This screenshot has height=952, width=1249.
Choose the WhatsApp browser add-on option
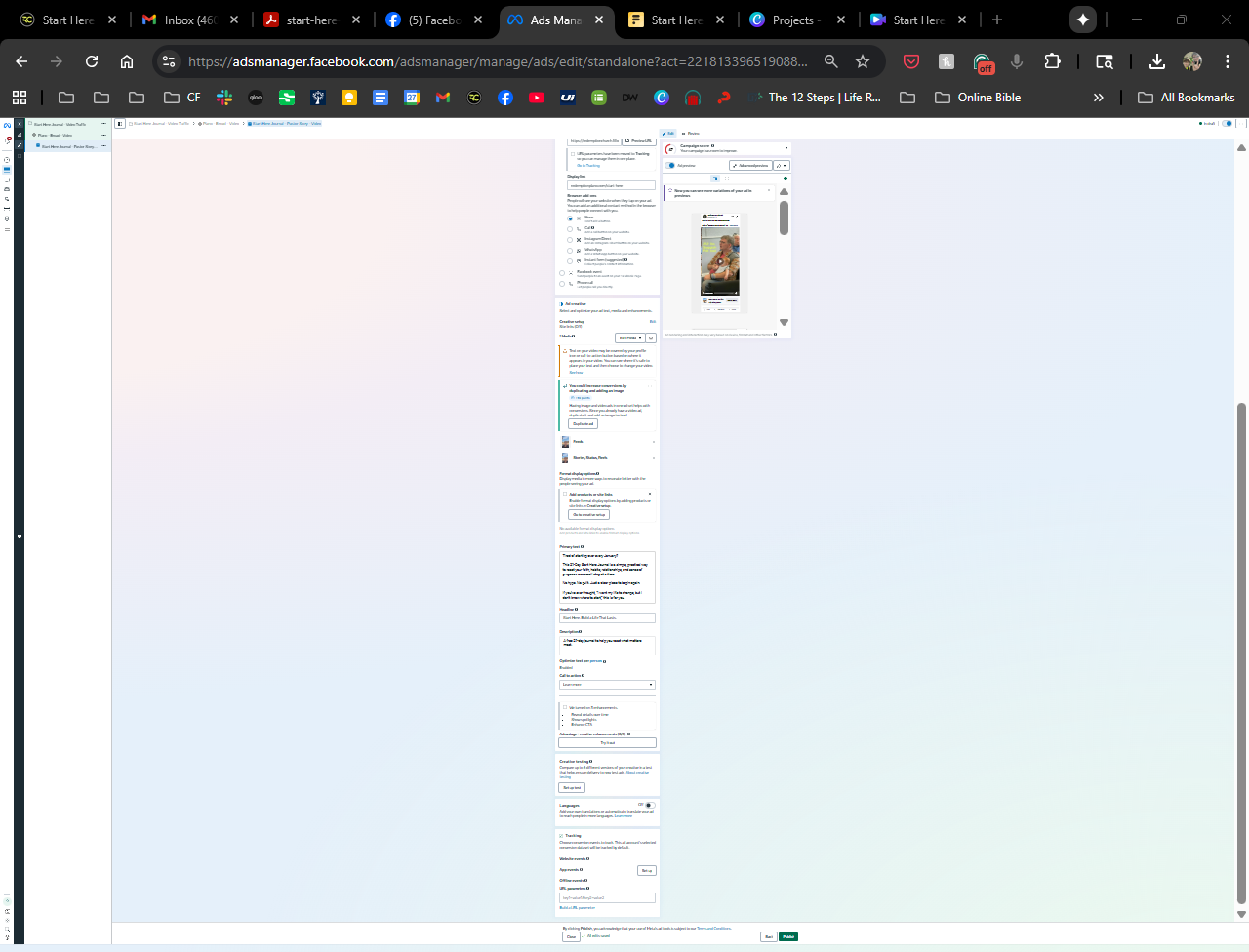point(571,251)
